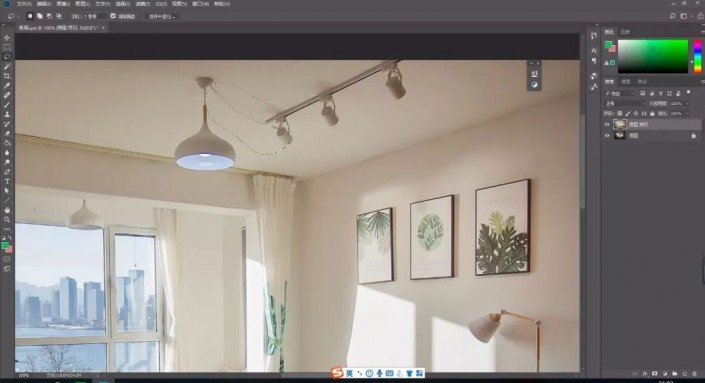Select the Zoom tool in toolbox
The height and width of the screenshot is (383, 705).
coord(7,219)
